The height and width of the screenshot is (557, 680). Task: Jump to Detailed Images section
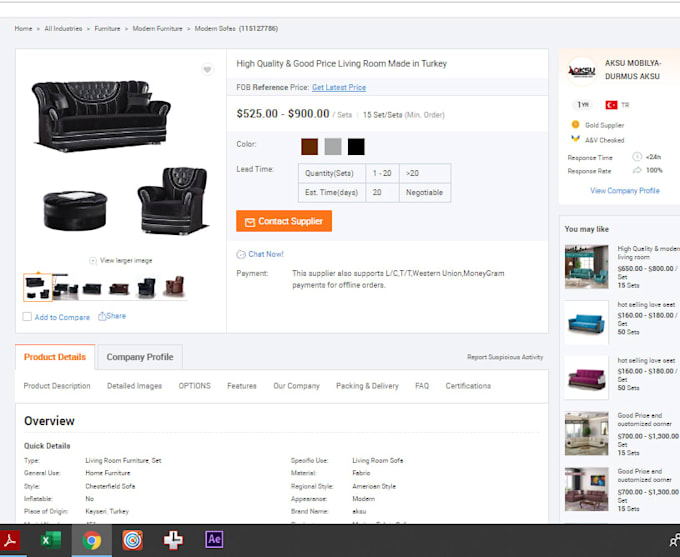(134, 386)
